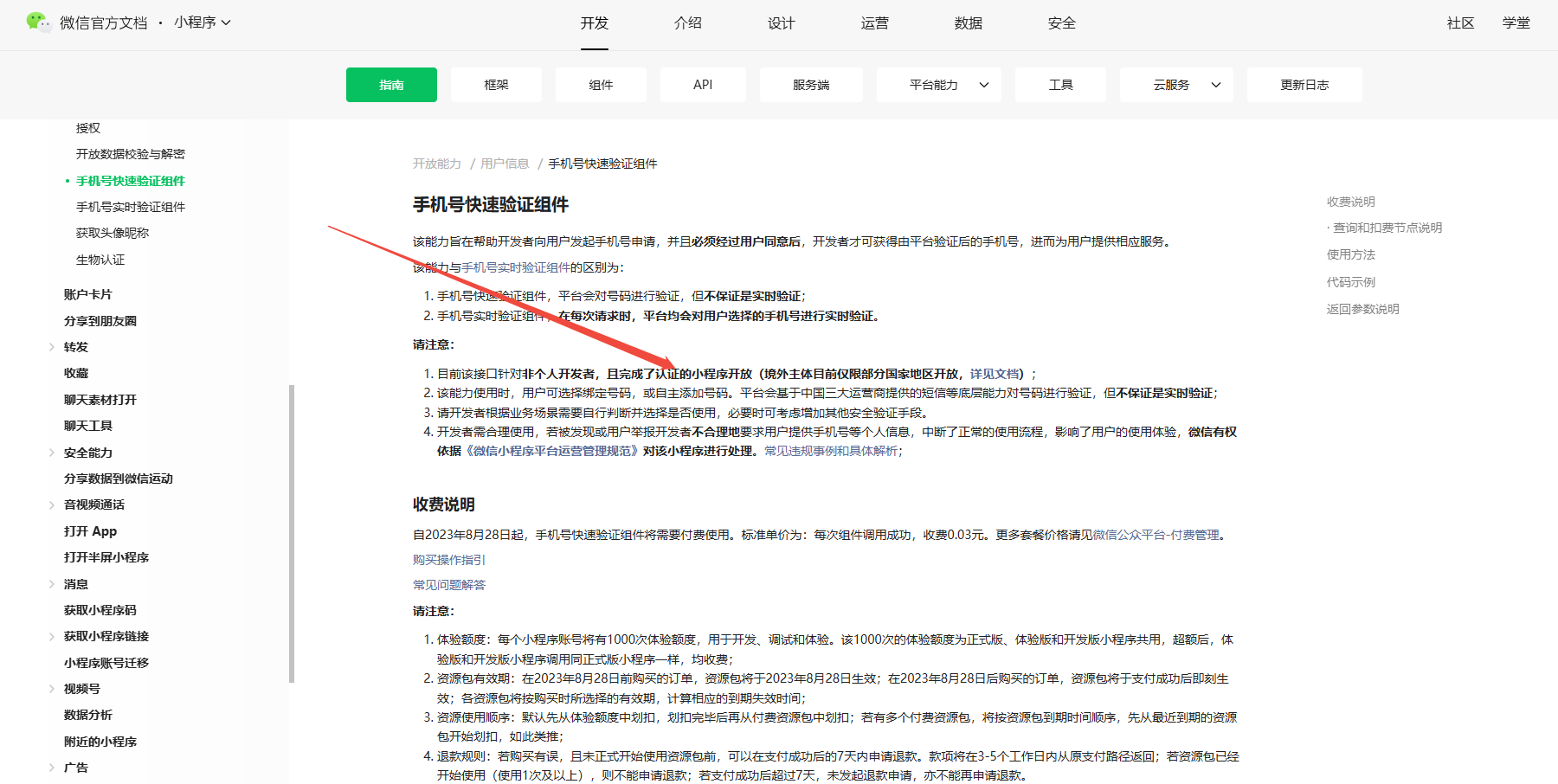Open the 社区 link in header
The width and height of the screenshot is (1558, 784).
(x=1461, y=23)
